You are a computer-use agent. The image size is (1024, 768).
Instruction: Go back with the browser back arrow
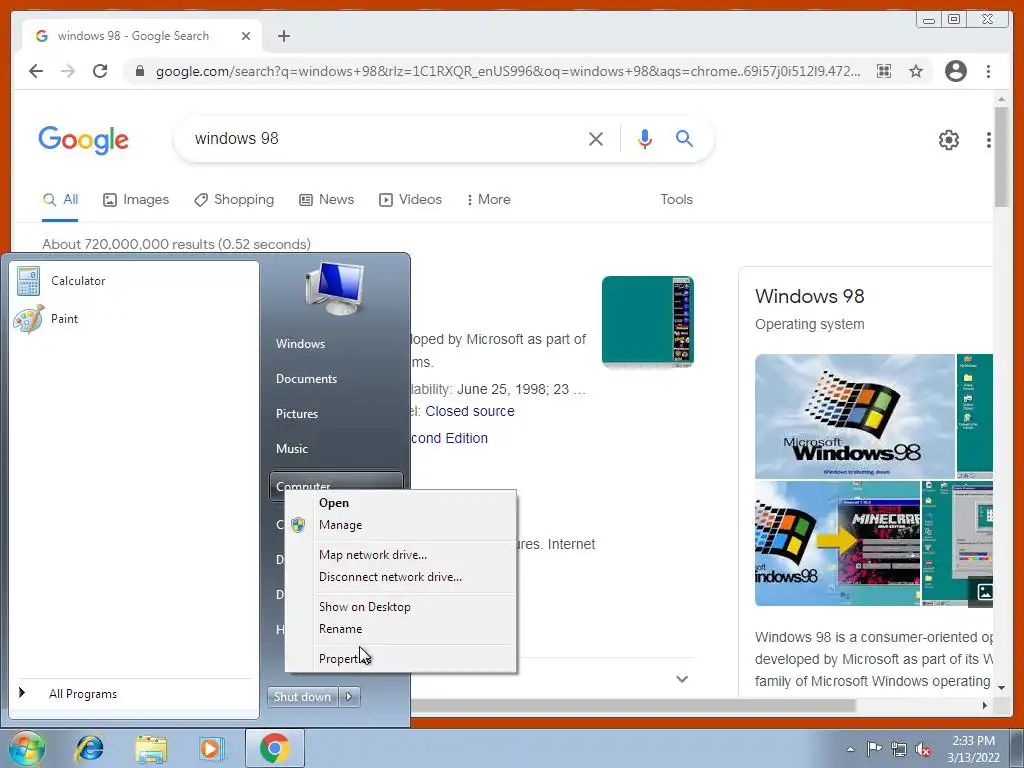(36, 71)
